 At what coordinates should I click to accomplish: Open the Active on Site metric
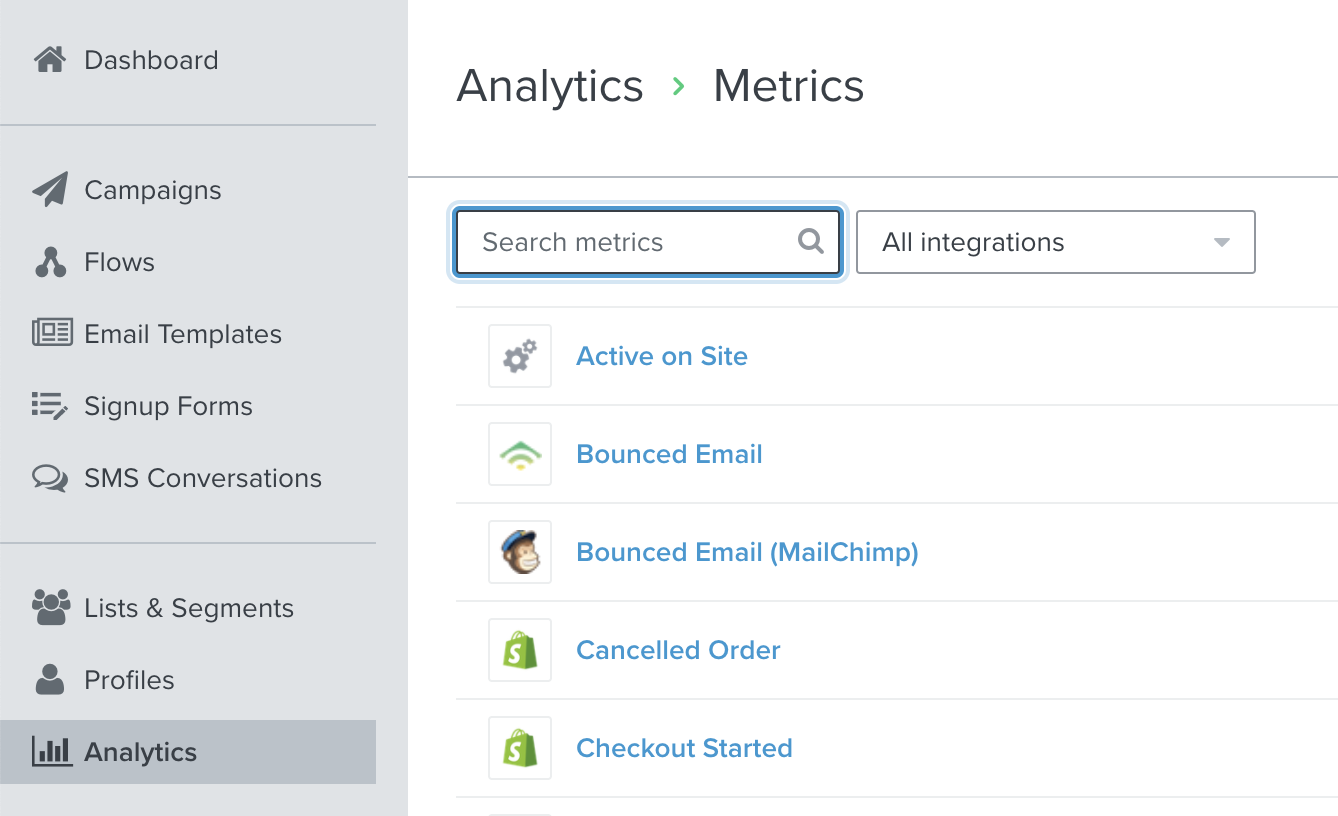pos(662,356)
